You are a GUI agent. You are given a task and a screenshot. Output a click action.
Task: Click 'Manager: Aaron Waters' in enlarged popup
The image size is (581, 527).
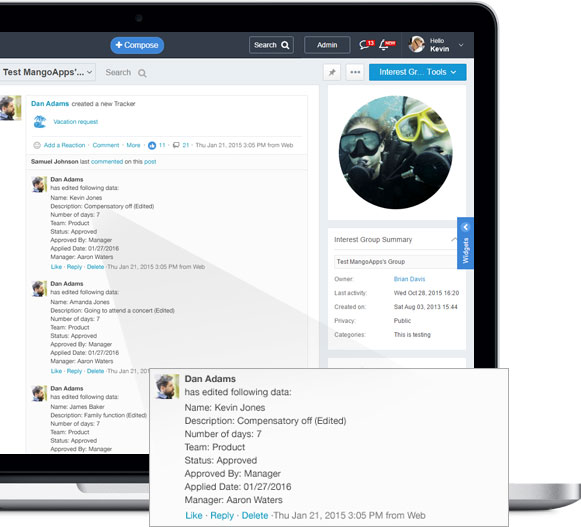(233, 500)
